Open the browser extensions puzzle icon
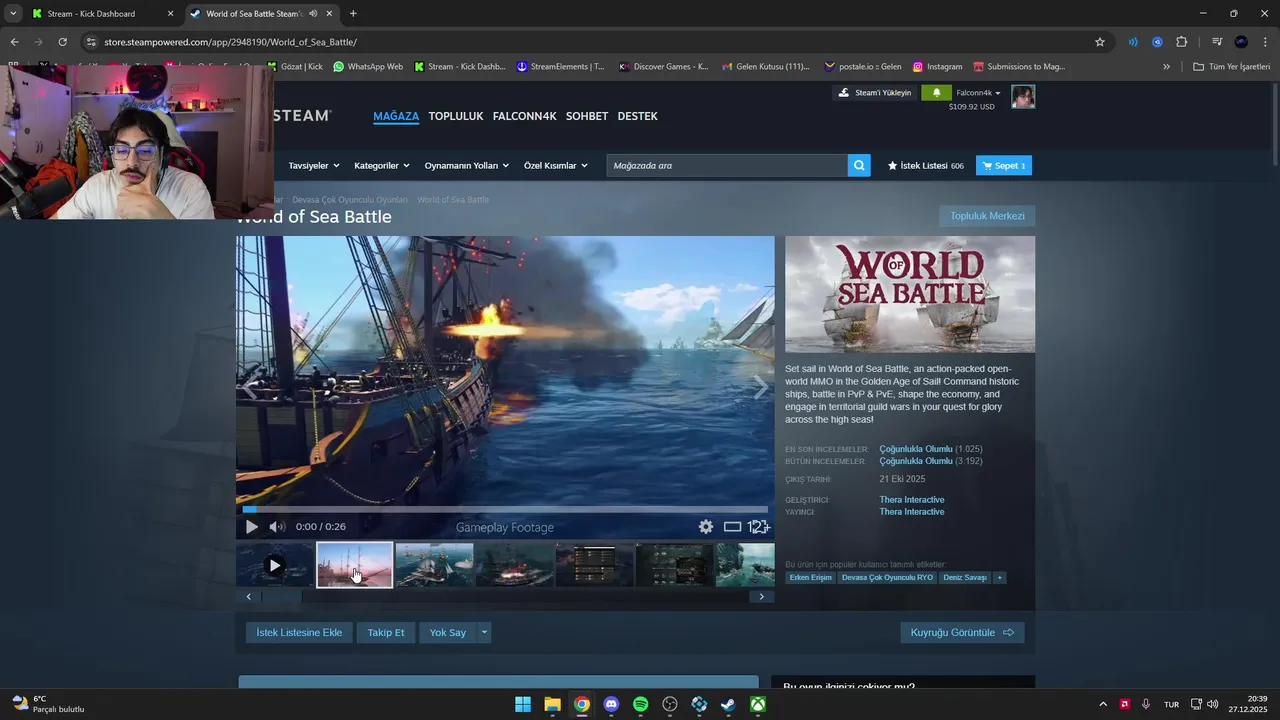The height and width of the screenshot is (720, 1280). pyautogui.click(x=1182, y=42)
